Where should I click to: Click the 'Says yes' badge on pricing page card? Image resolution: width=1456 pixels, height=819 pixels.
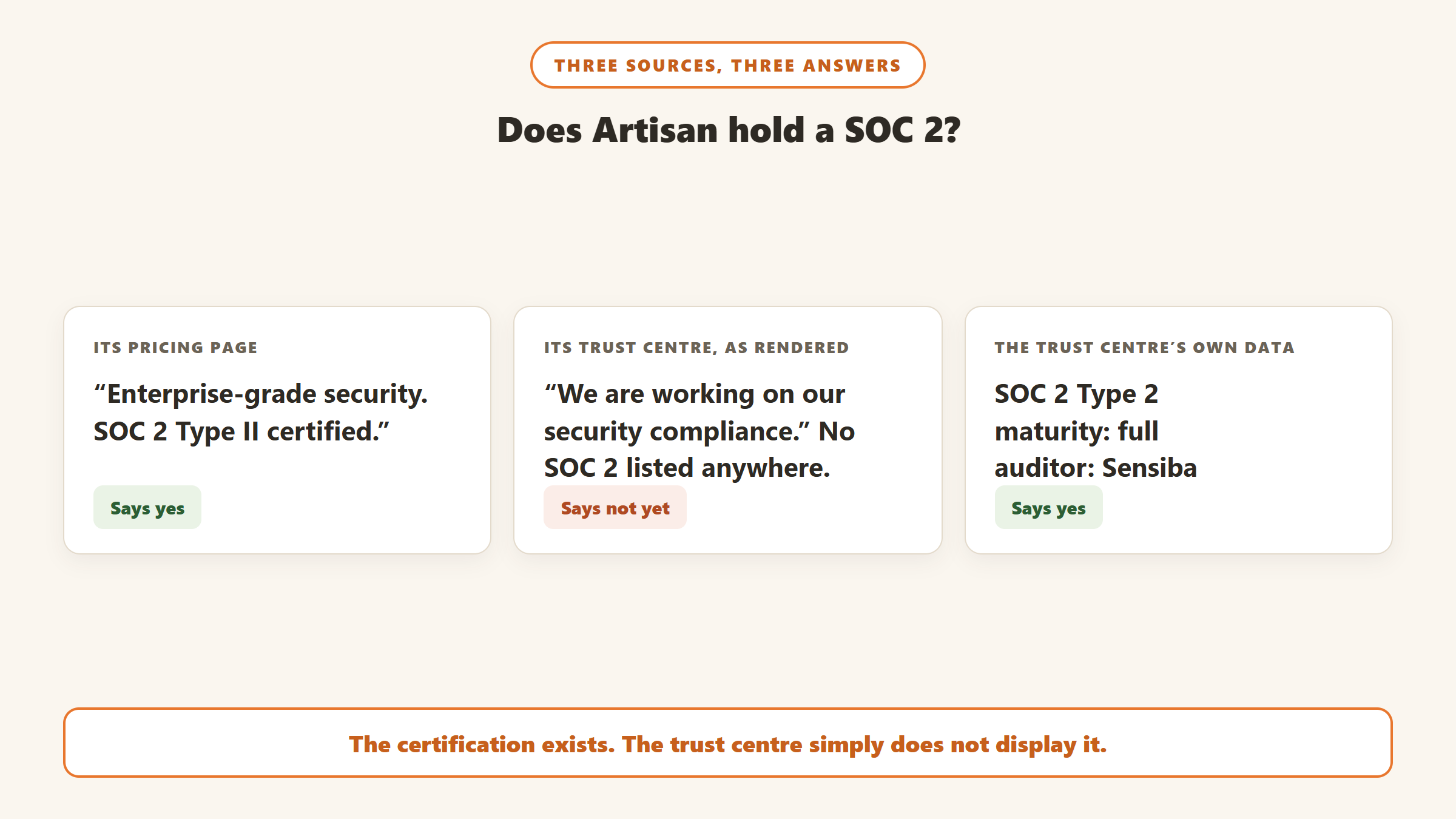click(147, 507)
